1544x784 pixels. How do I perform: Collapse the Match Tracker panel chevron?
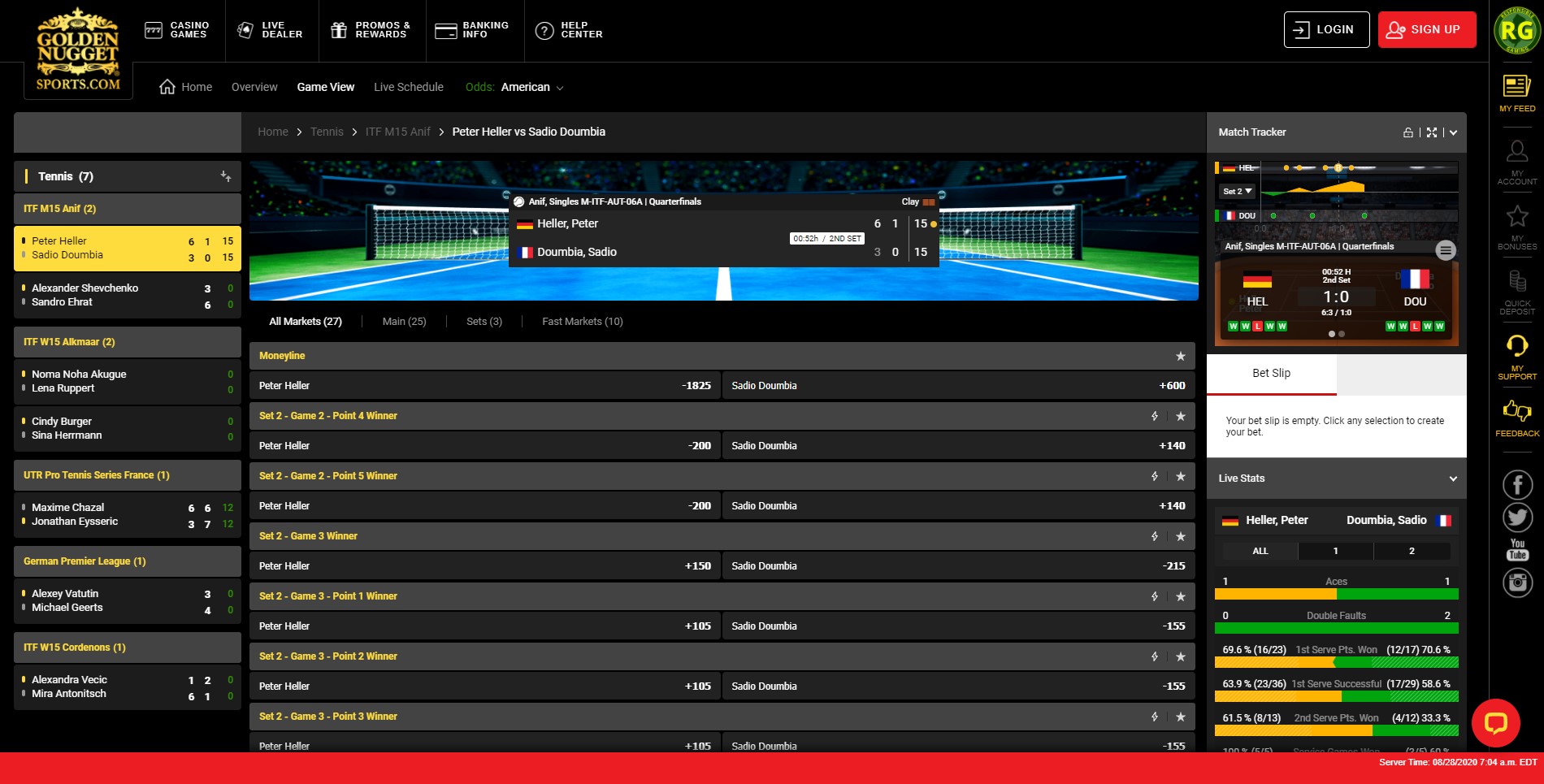[1453, 132]
